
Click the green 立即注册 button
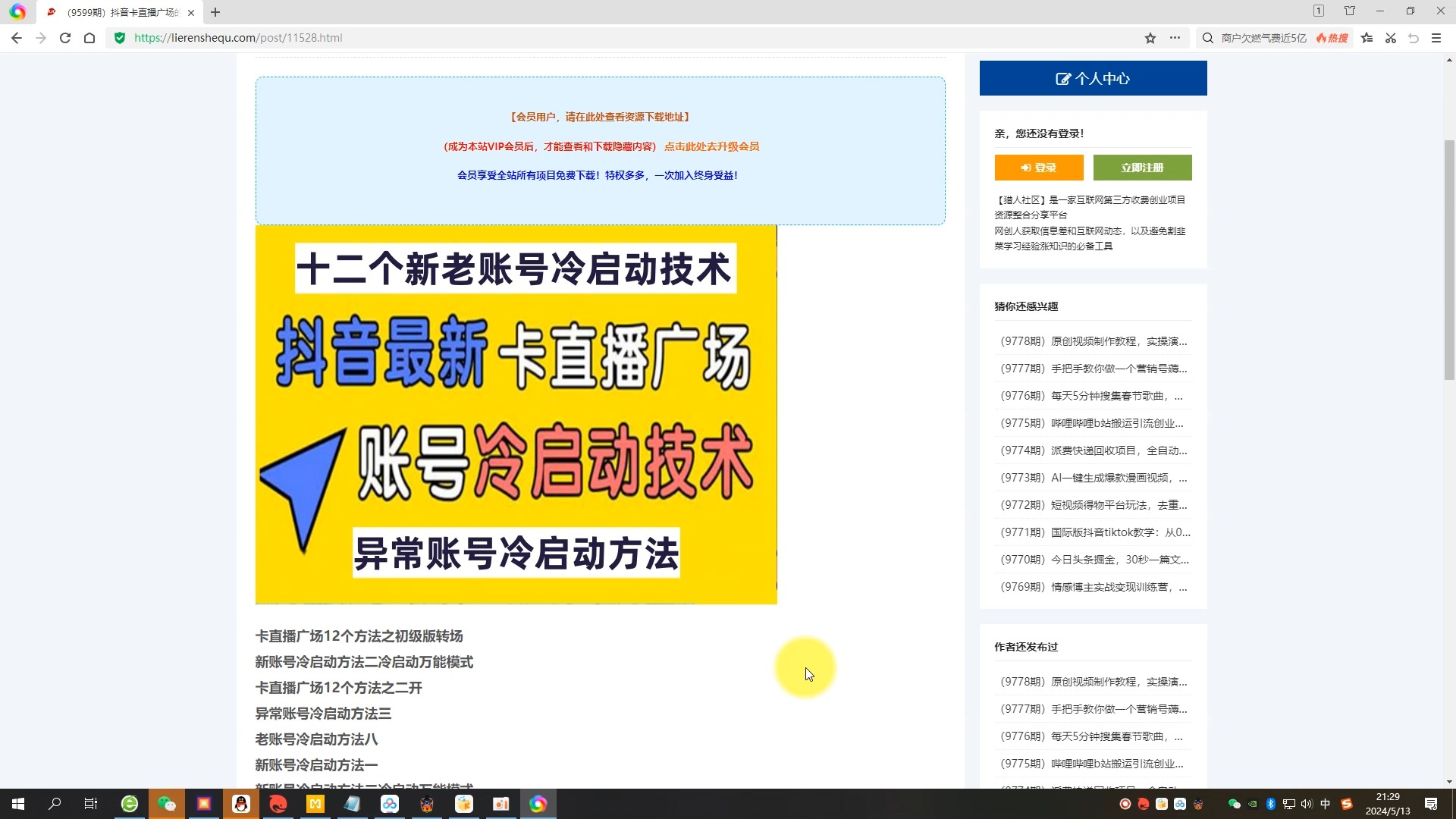tap(1142, 168)
